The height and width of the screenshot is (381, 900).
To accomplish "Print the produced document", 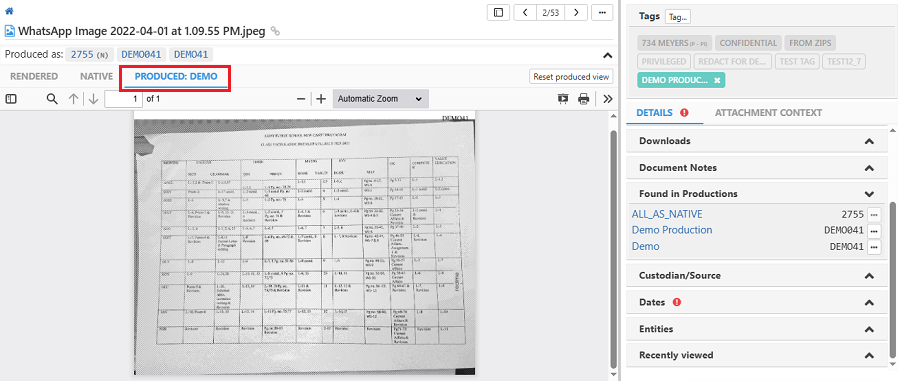I will pos(584,99).
